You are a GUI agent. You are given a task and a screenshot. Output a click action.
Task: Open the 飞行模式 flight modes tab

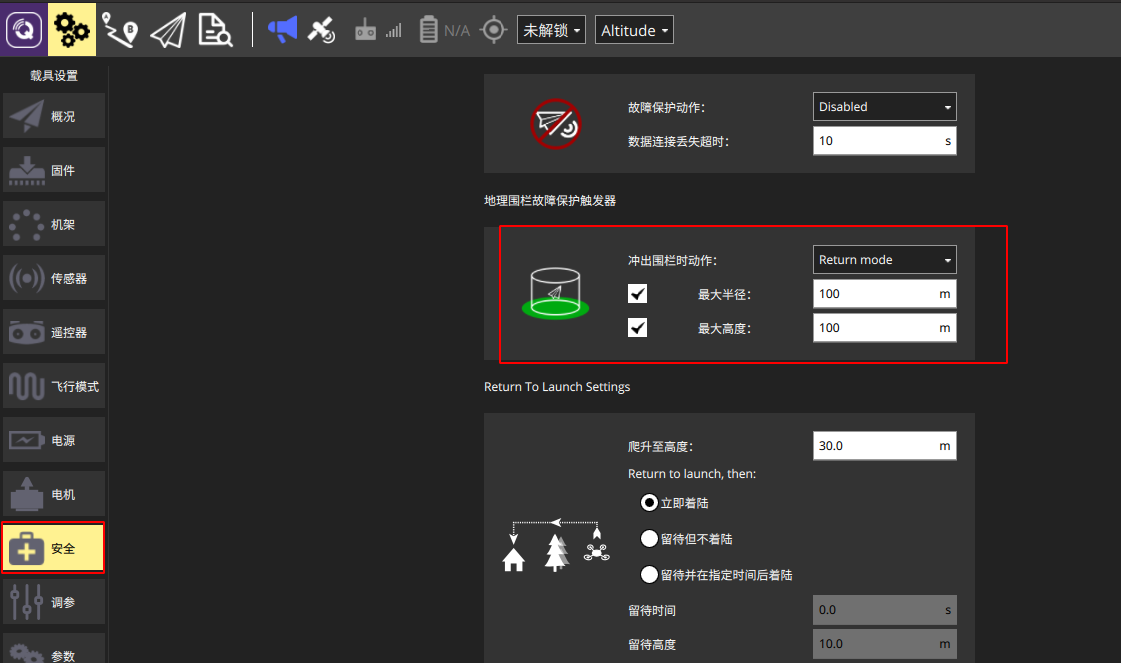[54, 386]
